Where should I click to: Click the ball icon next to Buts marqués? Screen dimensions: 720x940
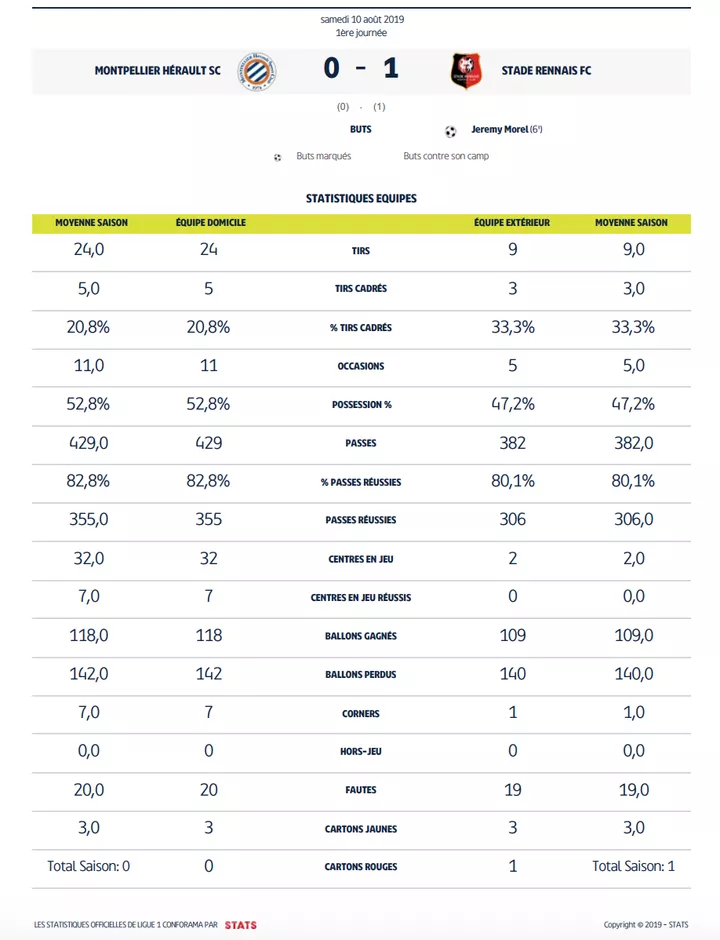coord(278,157)
